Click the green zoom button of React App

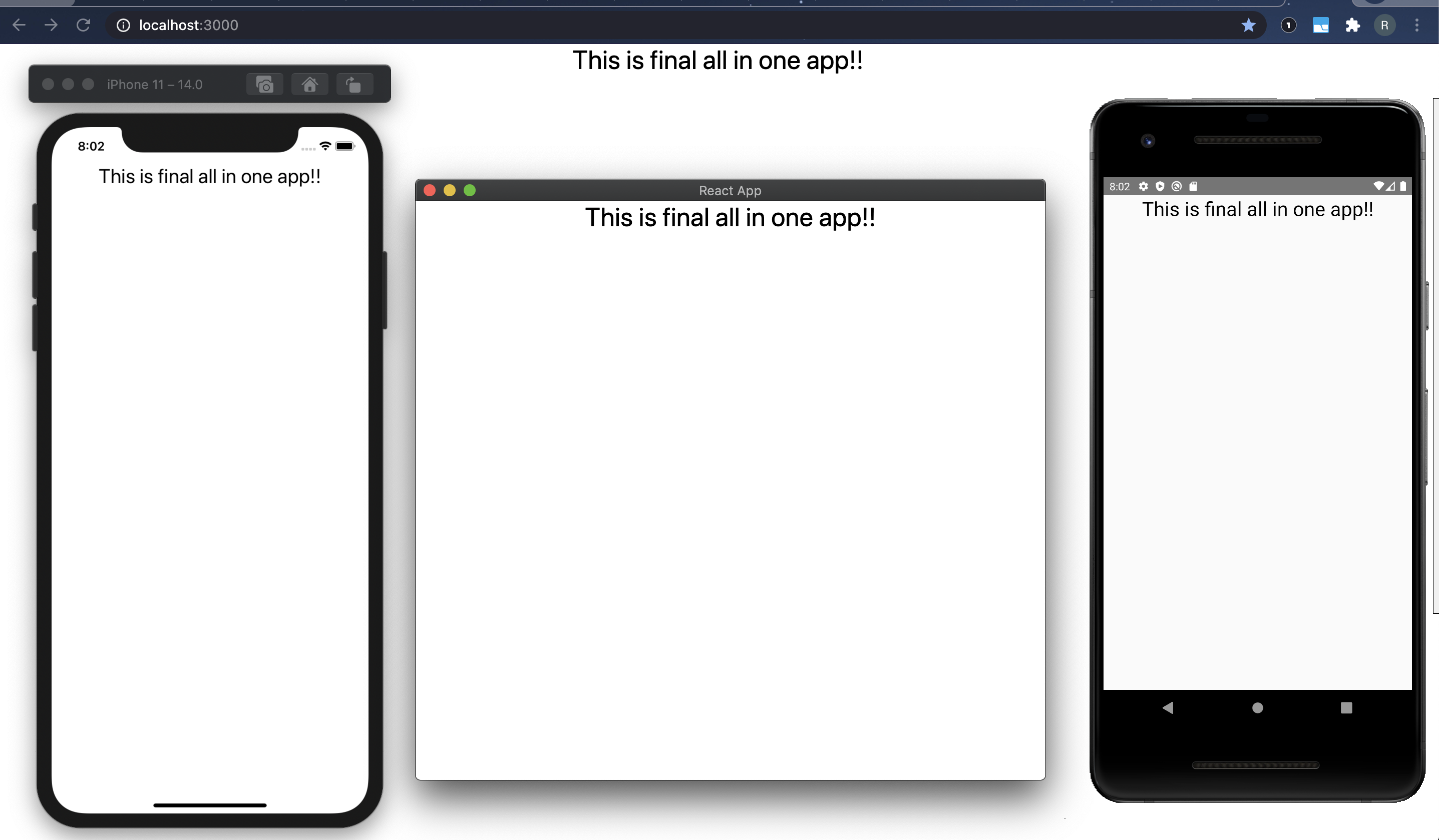(469, 190)
